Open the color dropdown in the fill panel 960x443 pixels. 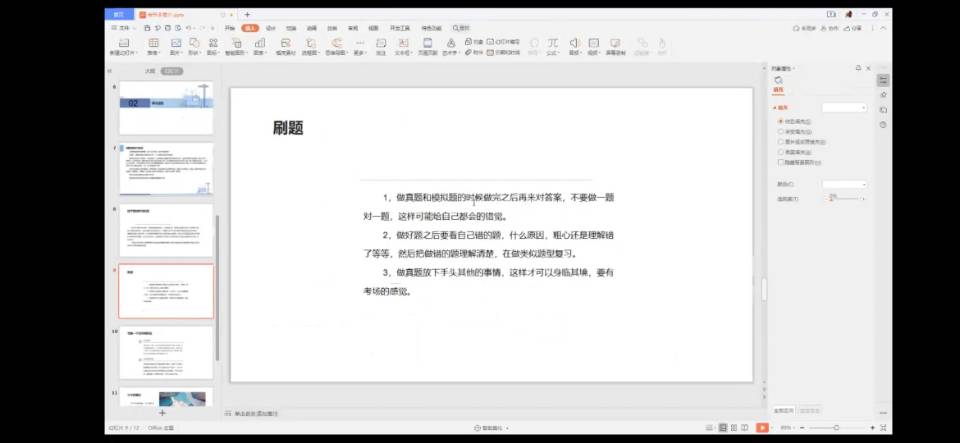pos(844,185)
